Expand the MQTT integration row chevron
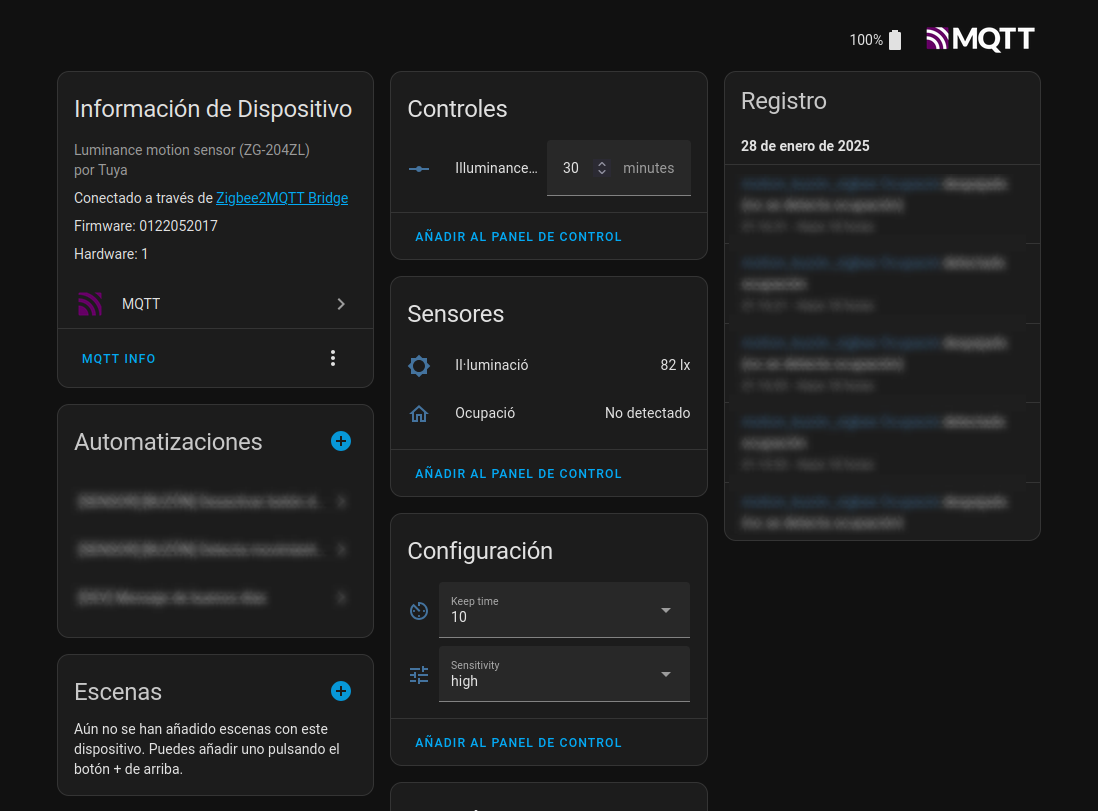 click(341, 304)
